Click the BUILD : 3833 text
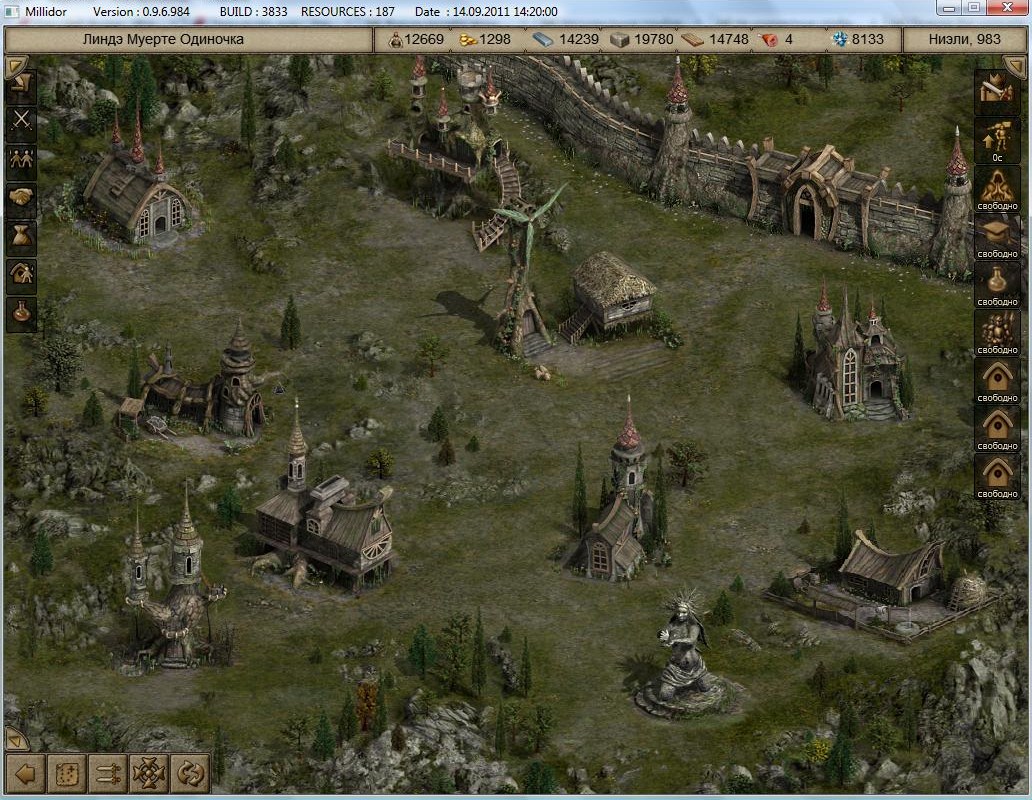 [253, 12]
